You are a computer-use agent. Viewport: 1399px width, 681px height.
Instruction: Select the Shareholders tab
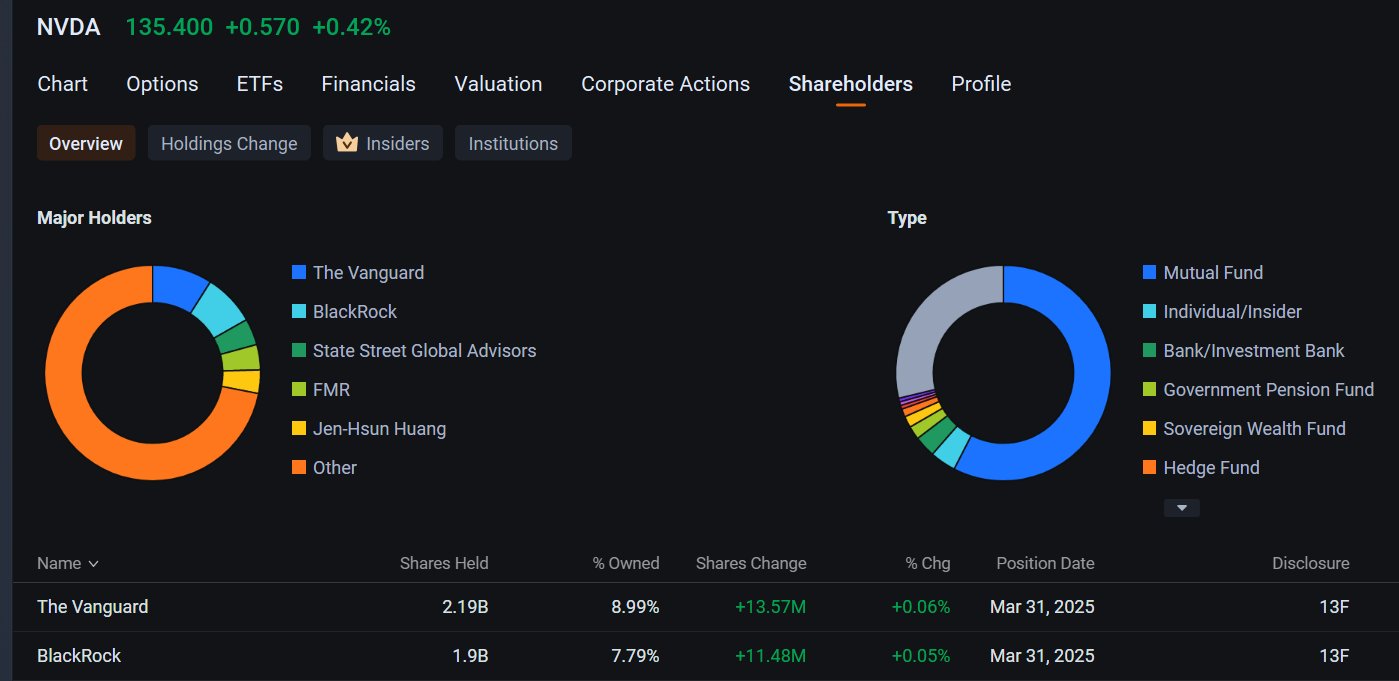[x=850, y=84]
